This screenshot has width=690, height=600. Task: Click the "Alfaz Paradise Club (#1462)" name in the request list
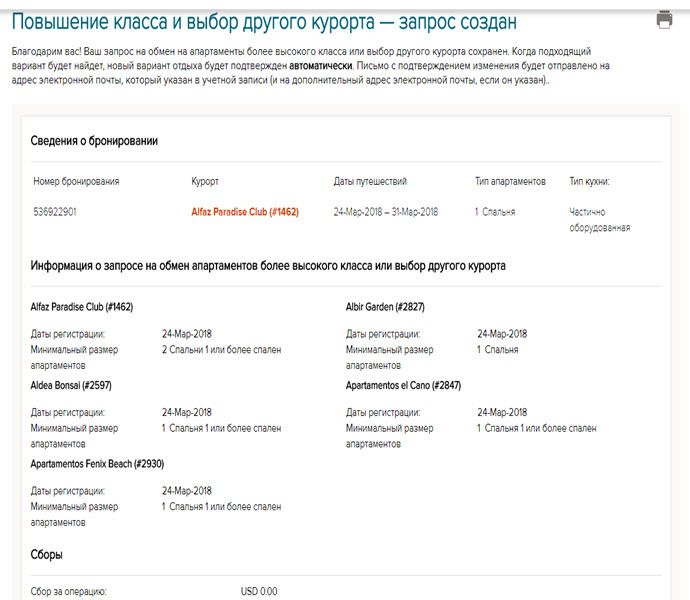82,307
